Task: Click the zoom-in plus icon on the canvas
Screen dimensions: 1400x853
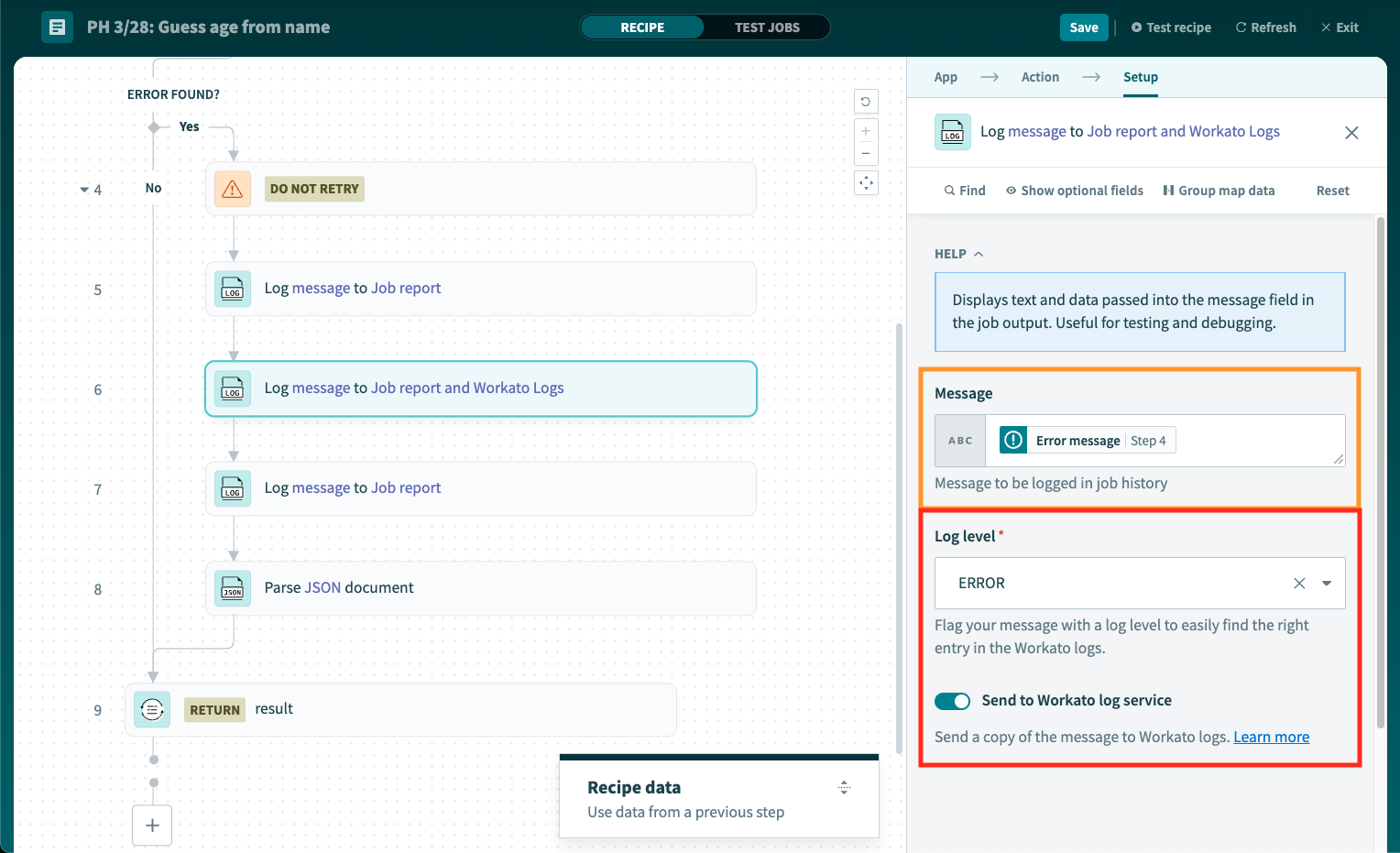Action: pos(866,130)
